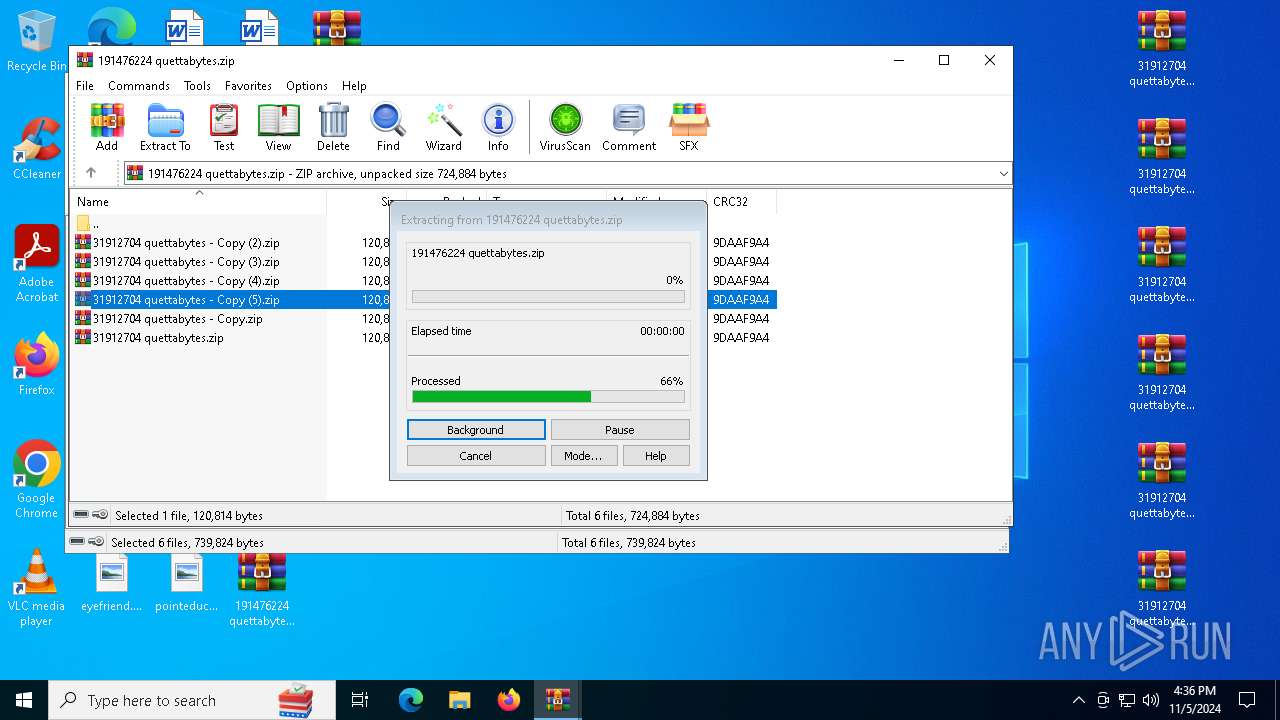Viewport: 1280px width, 720px height.
Task: Open the Help menu
Action: coord(354,86)
